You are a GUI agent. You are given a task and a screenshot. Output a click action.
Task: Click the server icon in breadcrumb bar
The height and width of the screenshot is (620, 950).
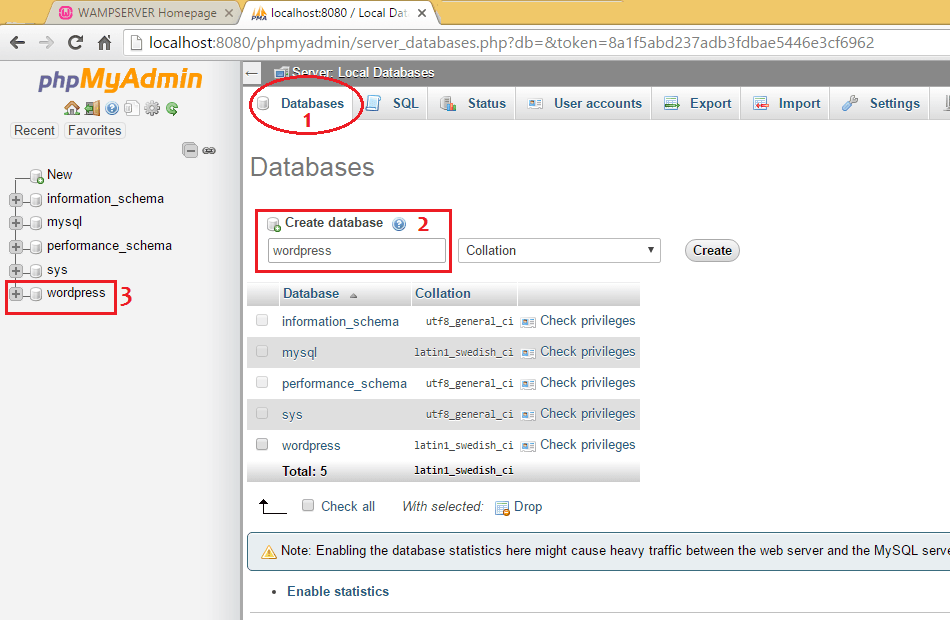click(281, 73)
